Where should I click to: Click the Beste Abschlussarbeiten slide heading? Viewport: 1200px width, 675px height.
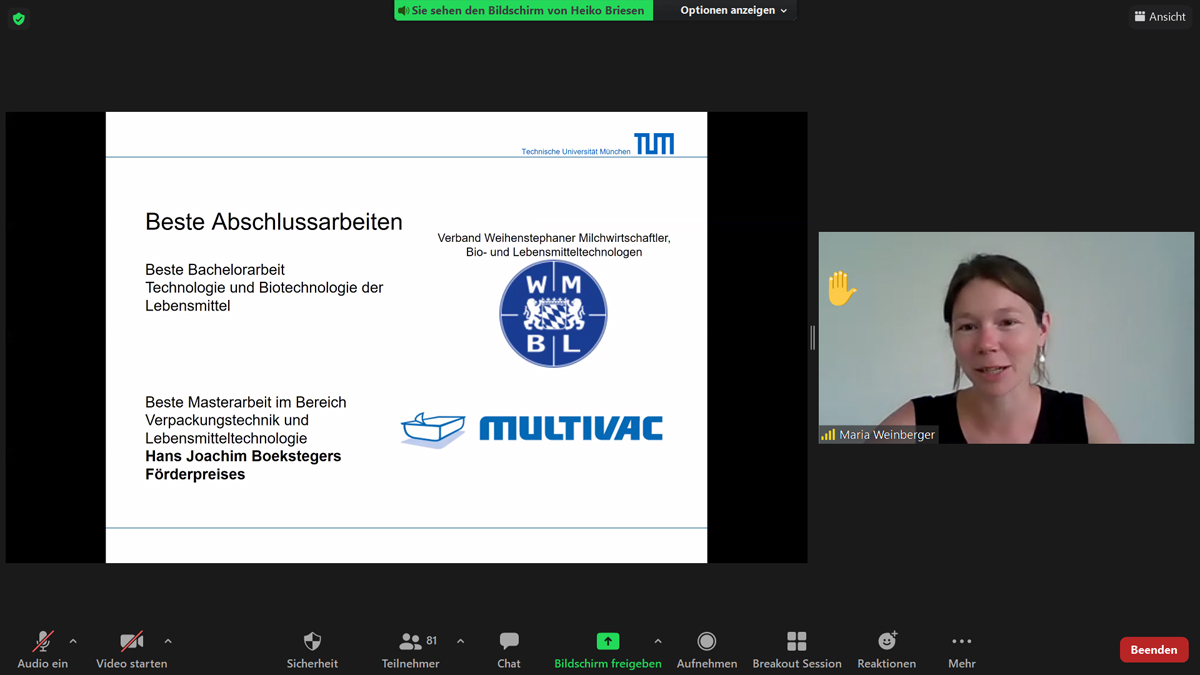pyautogui.click(x=274, y=222)
